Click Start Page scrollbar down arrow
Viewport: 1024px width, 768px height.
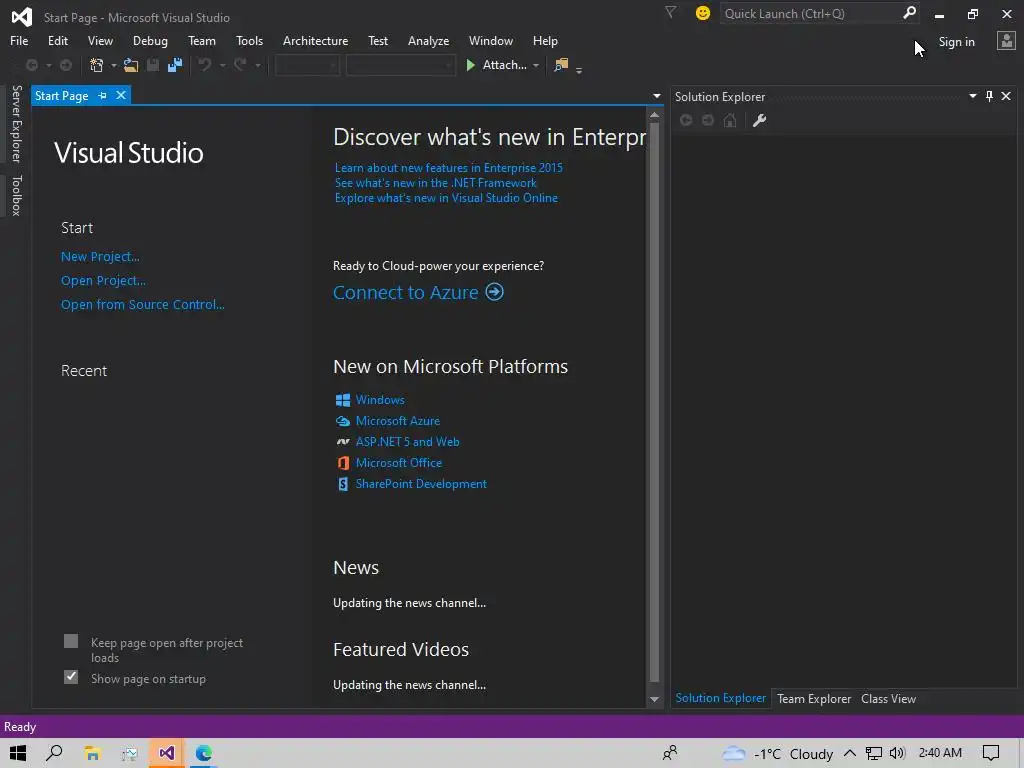[654, 699]
